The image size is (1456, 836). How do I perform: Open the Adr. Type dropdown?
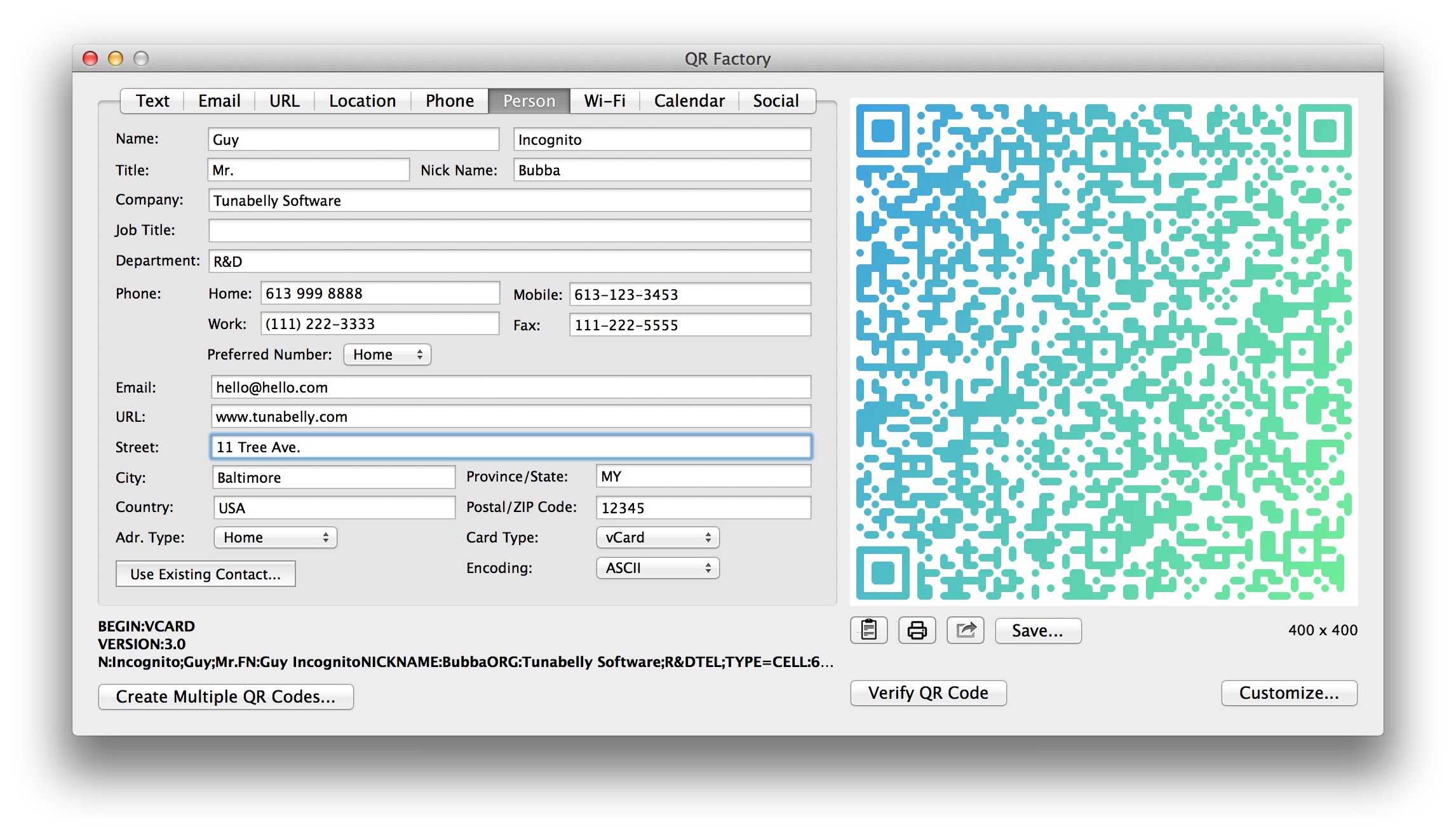(275, 537)
